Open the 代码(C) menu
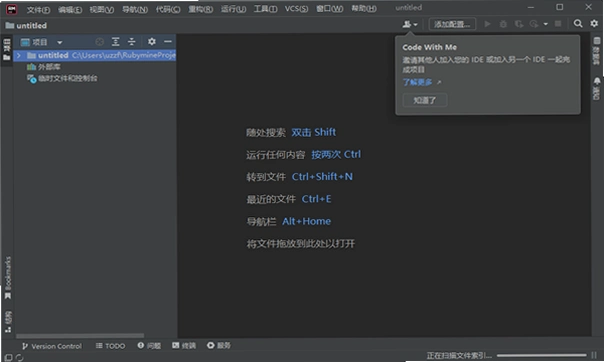Screen dimensions: 604x362 click(x=168, y=10)
